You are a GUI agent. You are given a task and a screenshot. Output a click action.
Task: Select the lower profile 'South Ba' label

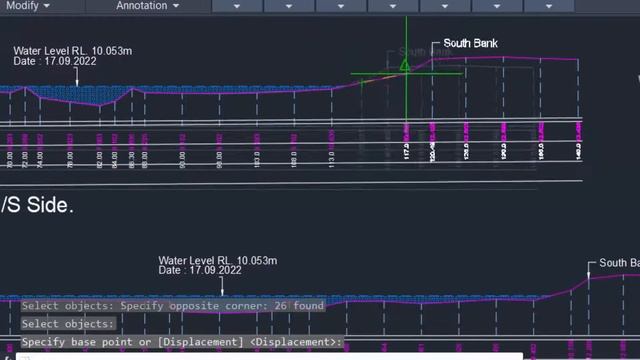(x=619, y=263)
